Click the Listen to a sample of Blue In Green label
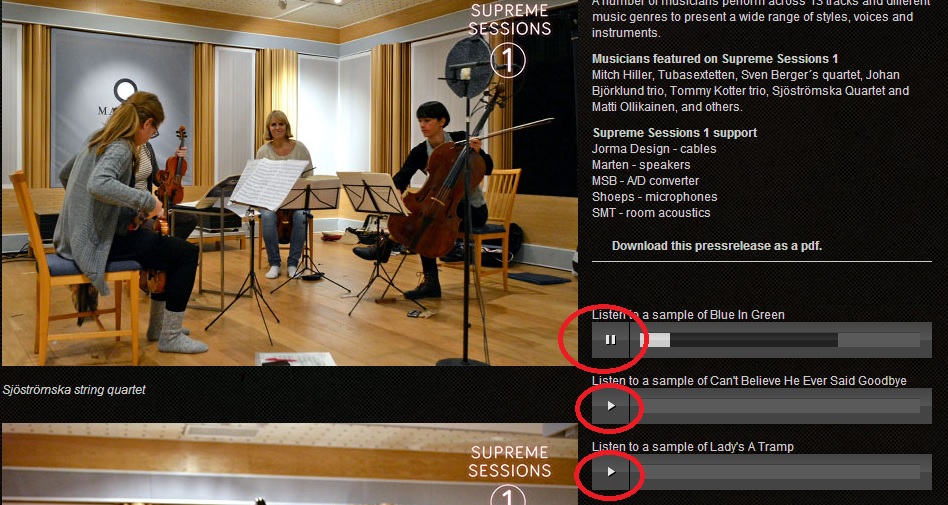 [x=688, y=314]
